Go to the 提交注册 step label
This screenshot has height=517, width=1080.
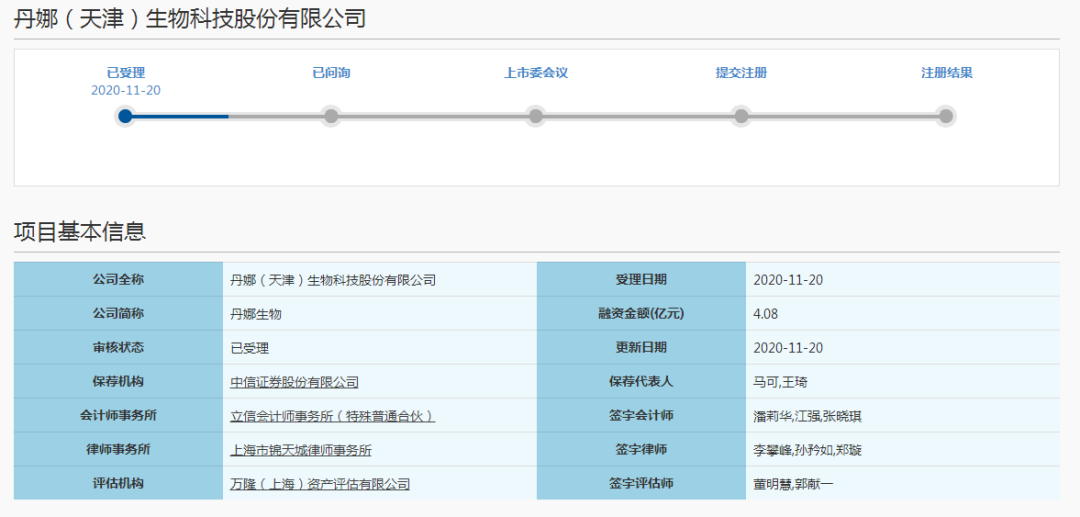(741, 73)
